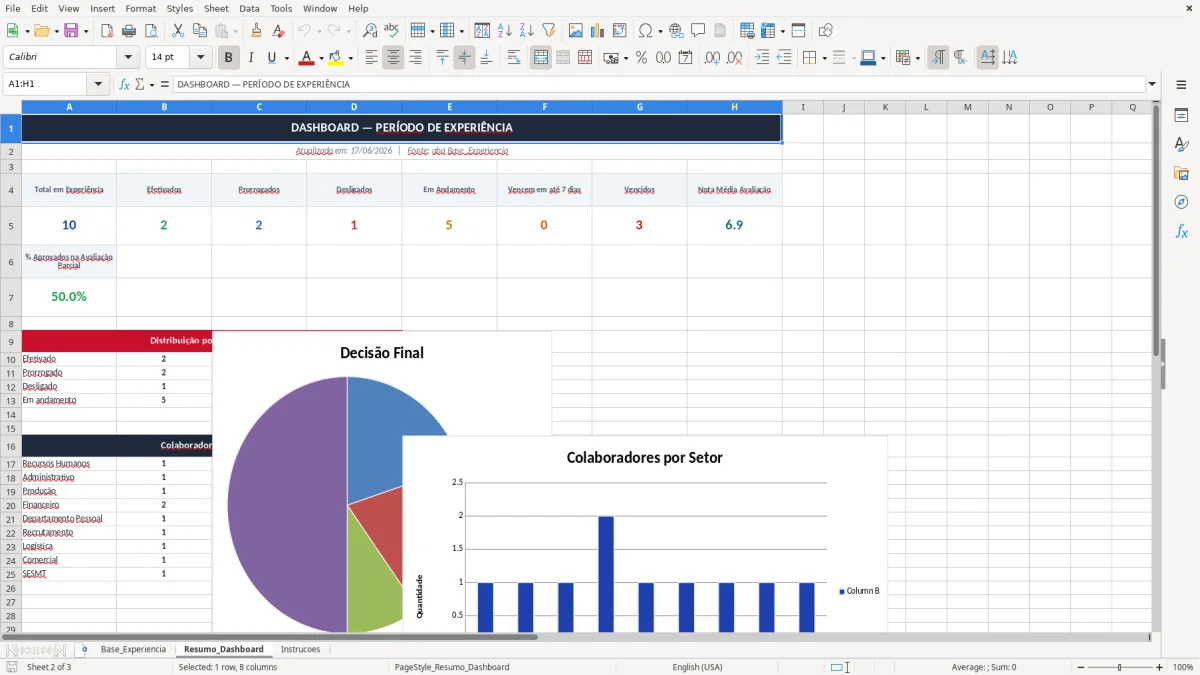Click the zoom in plus button
The width and height of the screenshot is (1200, 675).
(x=1160, y=667)
